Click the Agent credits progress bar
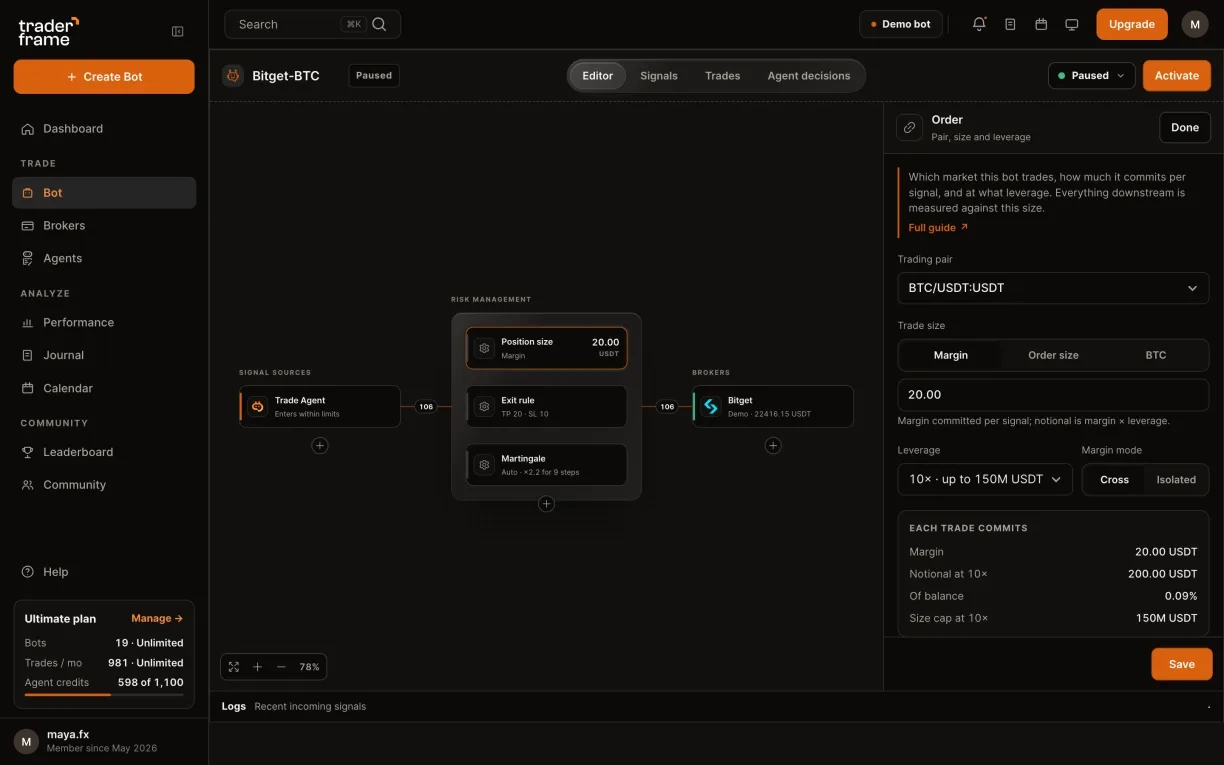 pyautogui.click(x=104, y=694)
